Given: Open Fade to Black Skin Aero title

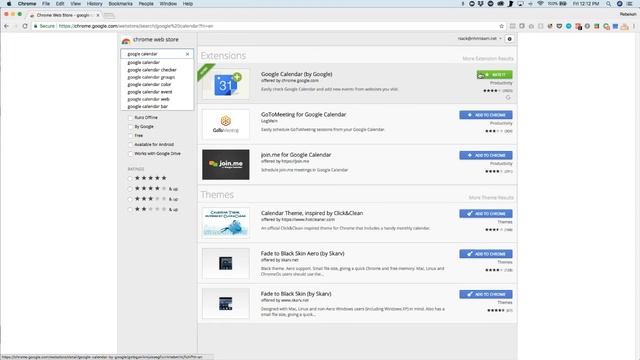Looking at the screenshot, I should (302, 253).
